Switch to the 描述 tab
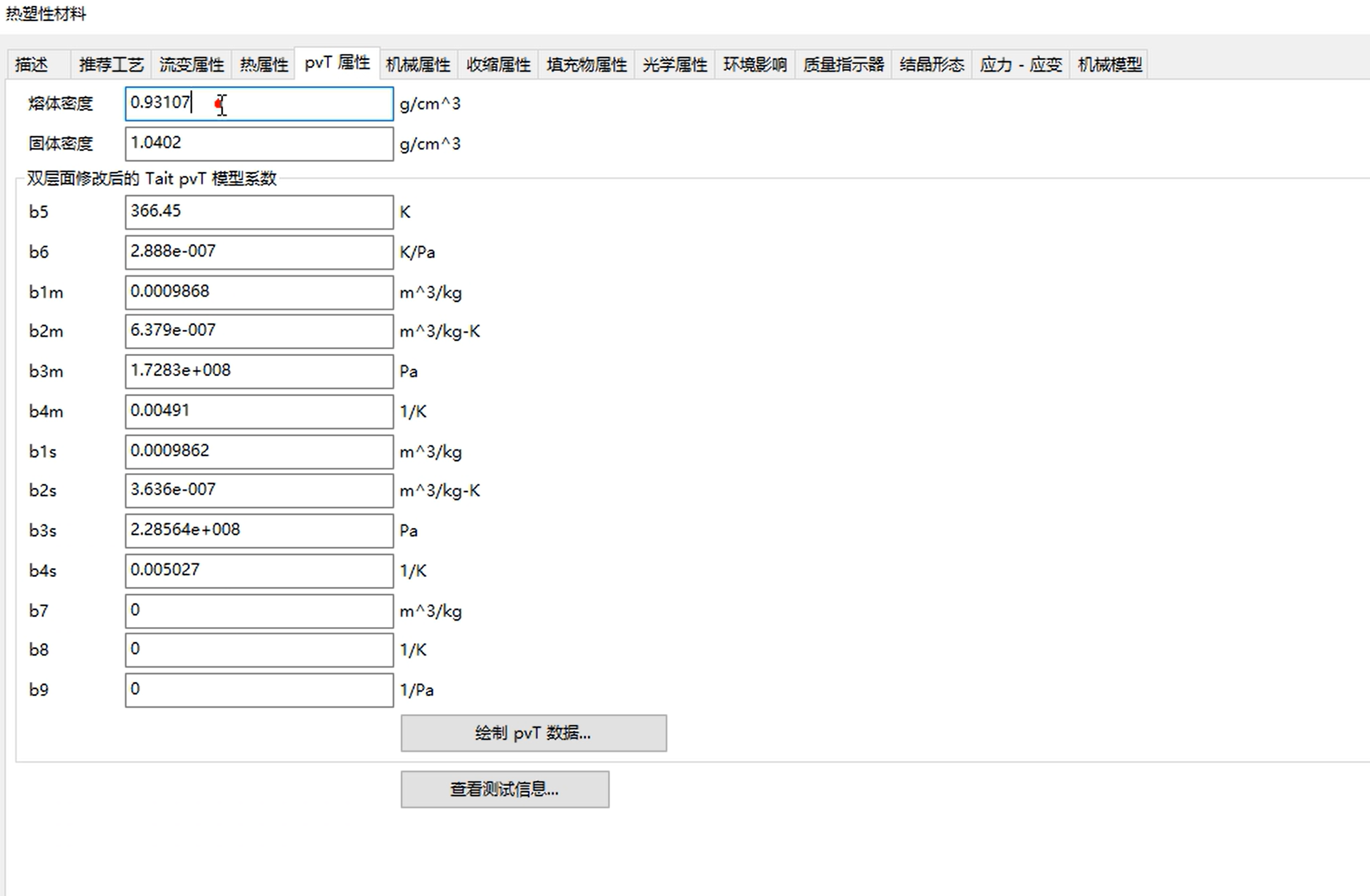The height and width of the screenshot is (896, 1370). tap(32, 65)
